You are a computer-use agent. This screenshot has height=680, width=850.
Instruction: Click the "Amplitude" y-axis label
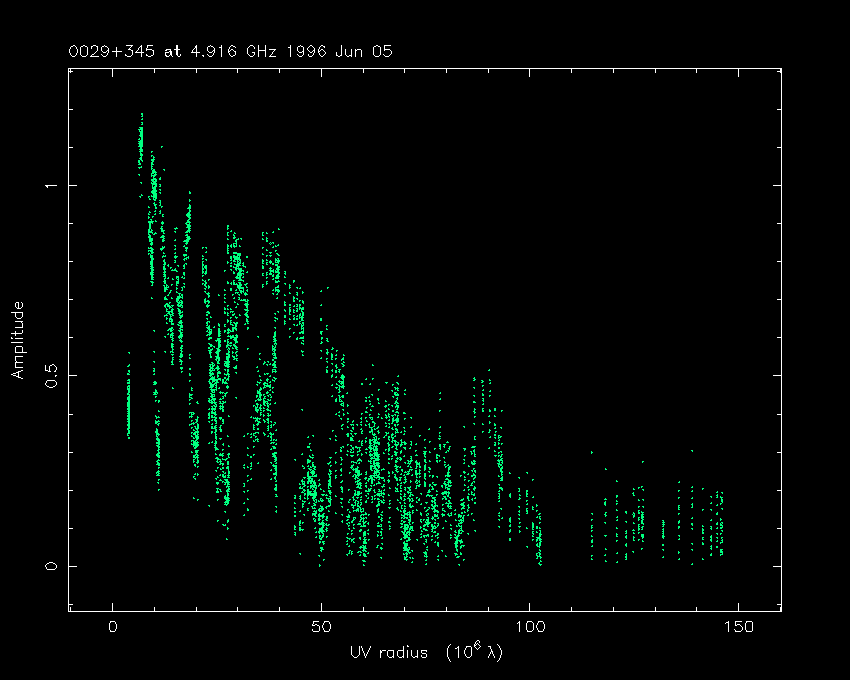(x=17, y=339)
